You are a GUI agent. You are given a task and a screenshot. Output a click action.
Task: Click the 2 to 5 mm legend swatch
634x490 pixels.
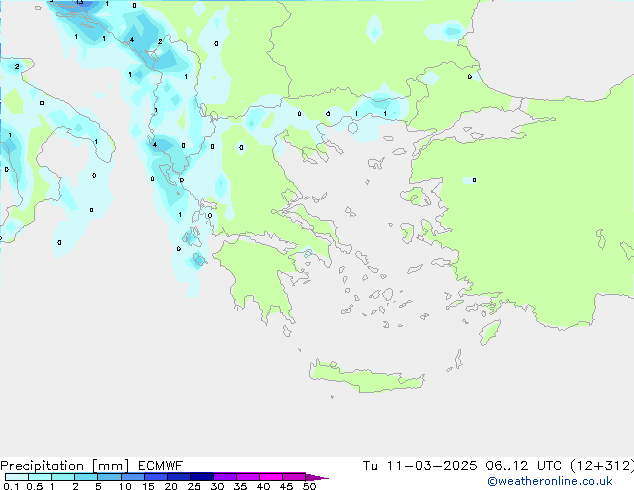(86, 477)
